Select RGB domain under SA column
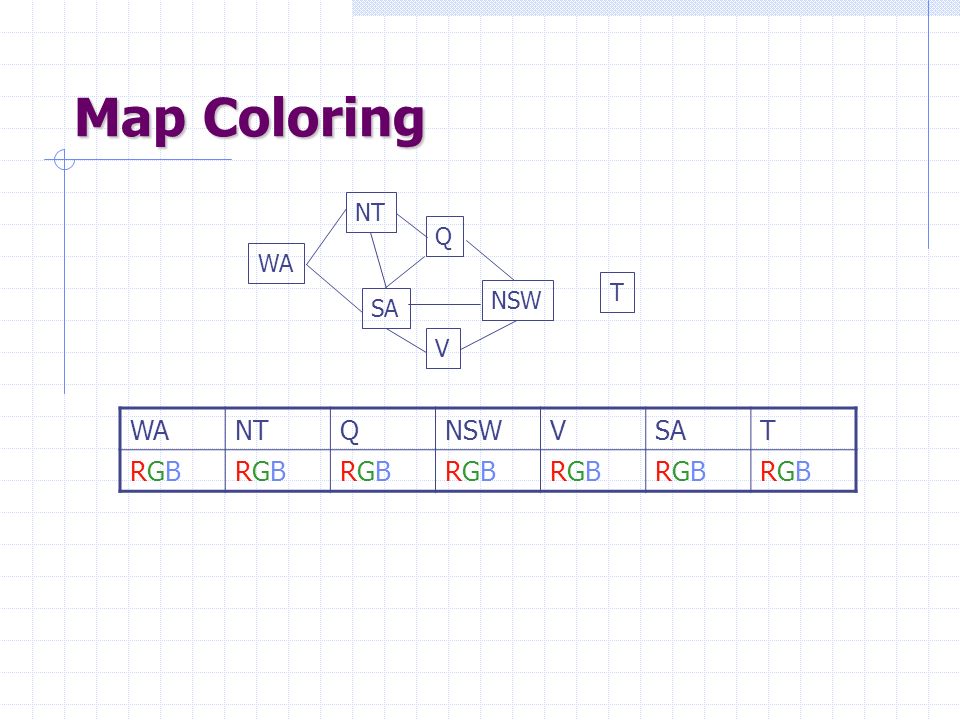Viewport: 960px width, 720px height. point(680,471)
